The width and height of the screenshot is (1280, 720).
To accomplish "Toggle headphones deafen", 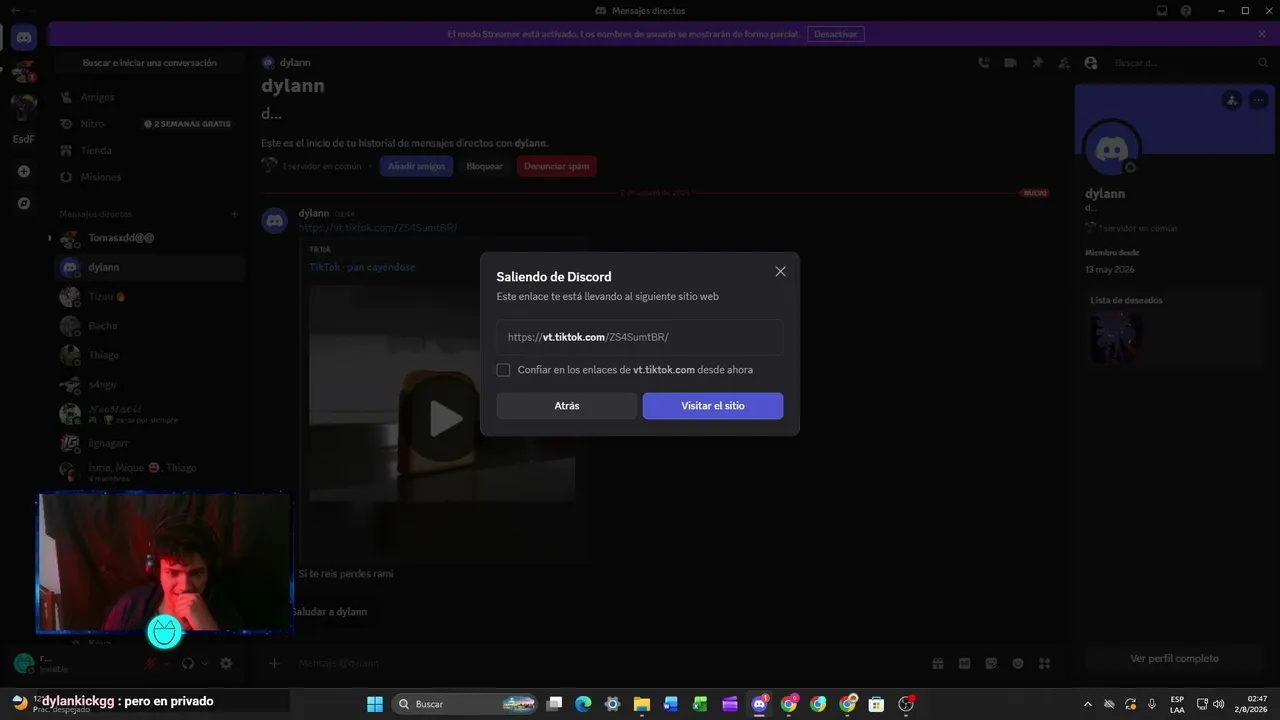I will coord(188,663).
